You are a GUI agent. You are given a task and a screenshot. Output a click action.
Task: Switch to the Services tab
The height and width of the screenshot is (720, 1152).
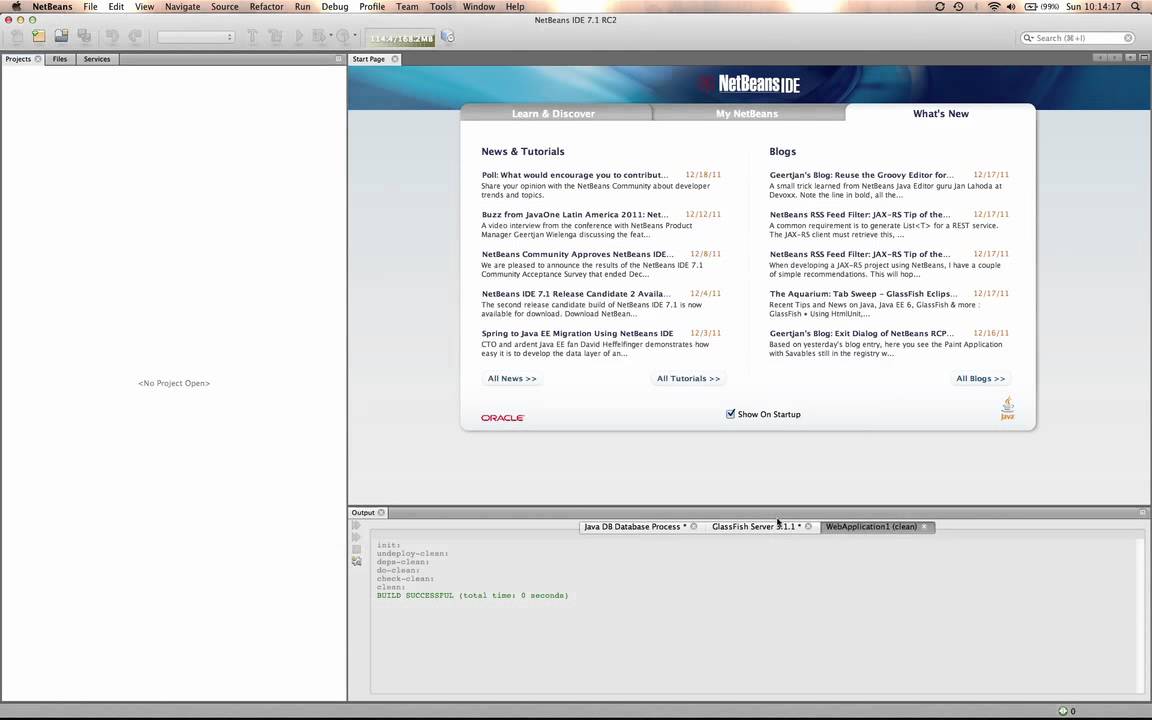pos(96,59)
